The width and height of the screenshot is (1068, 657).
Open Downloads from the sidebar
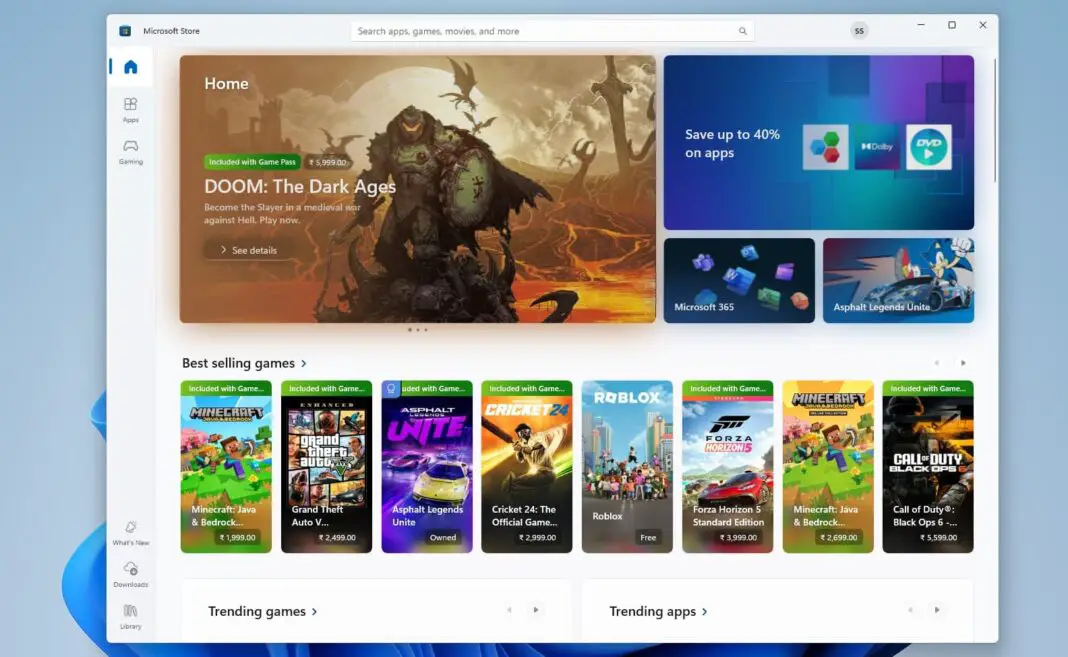(x=130, y=576)
